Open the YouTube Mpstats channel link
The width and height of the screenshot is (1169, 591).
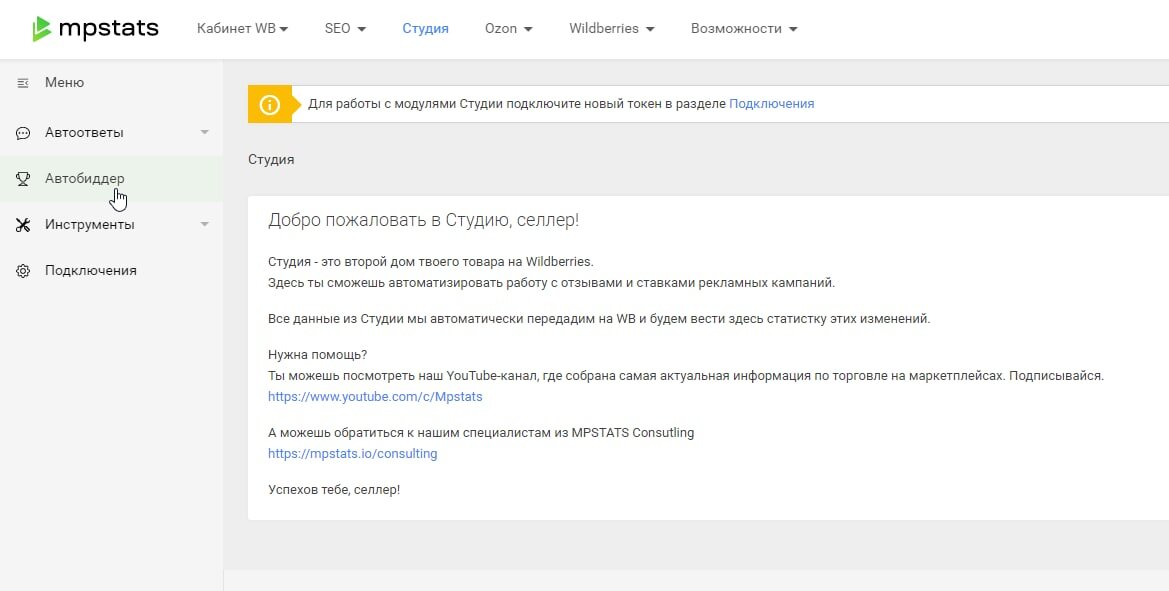pyautogui.click(x=375, y=396)
